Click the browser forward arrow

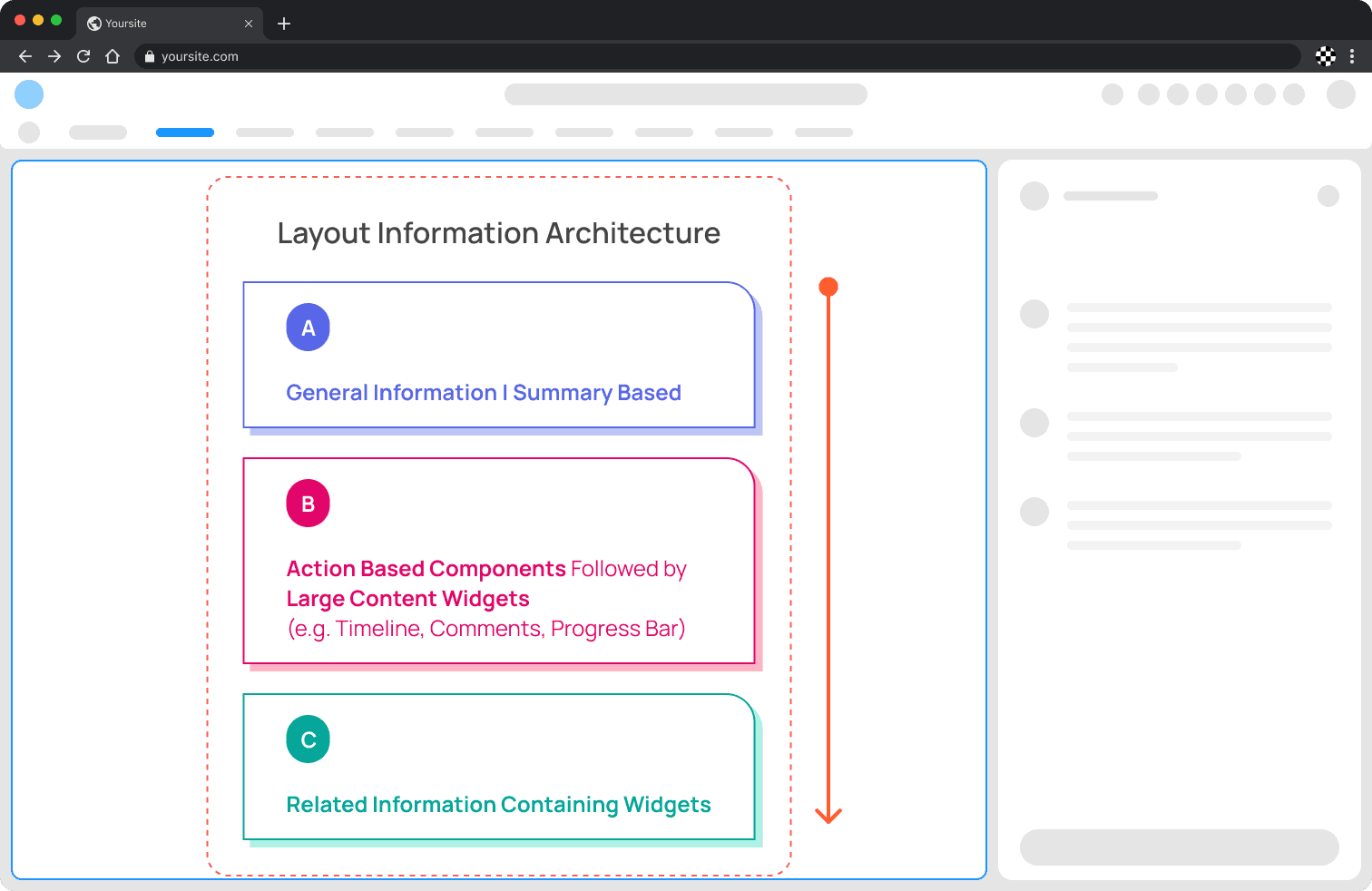click(54, 56)
